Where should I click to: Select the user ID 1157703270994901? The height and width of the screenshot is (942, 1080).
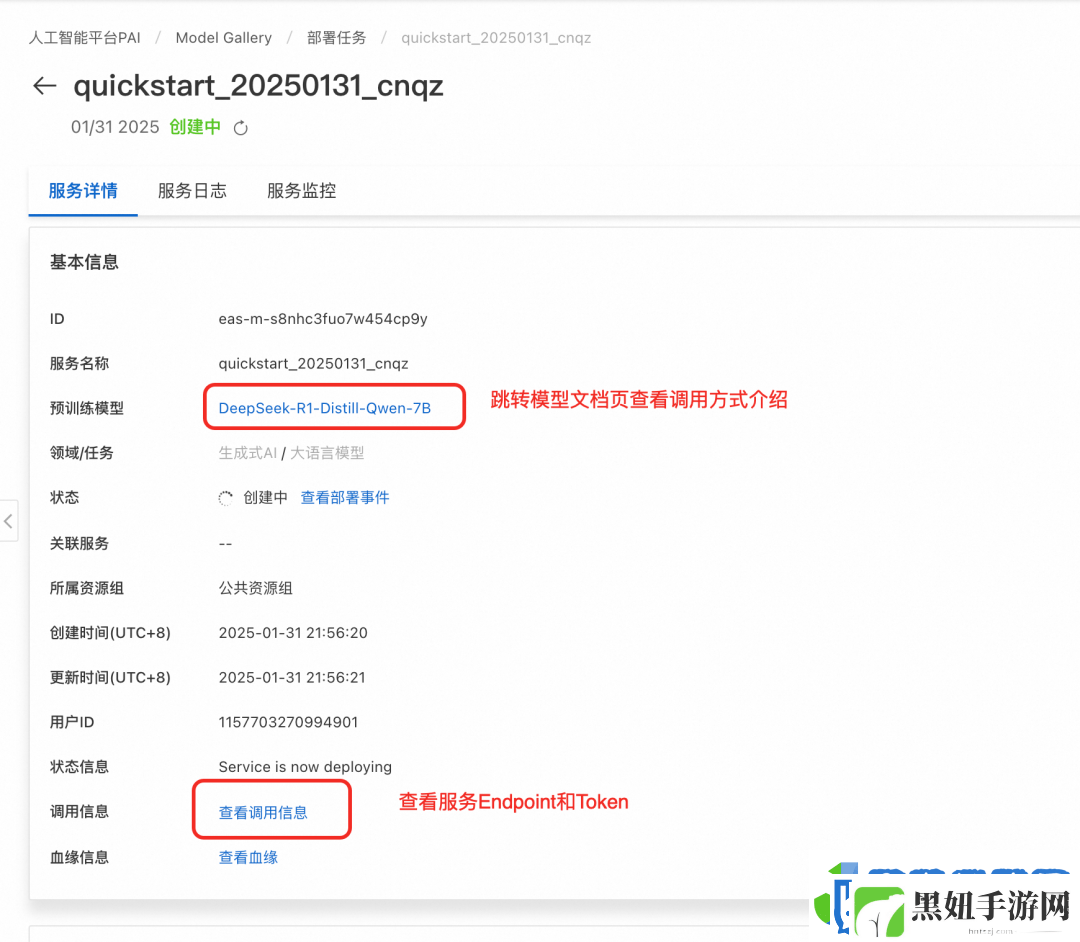(288, 722)
